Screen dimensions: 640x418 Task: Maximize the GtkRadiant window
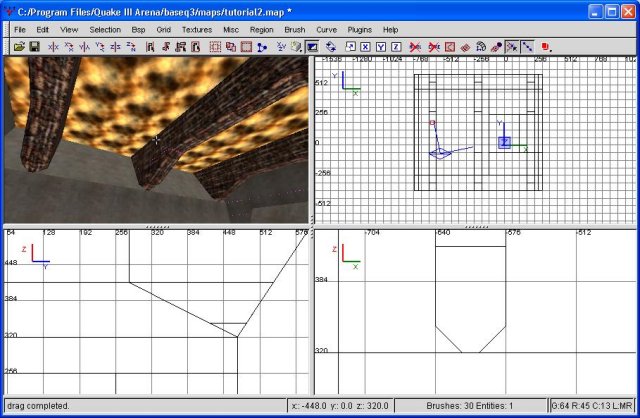tap(611, 11)
